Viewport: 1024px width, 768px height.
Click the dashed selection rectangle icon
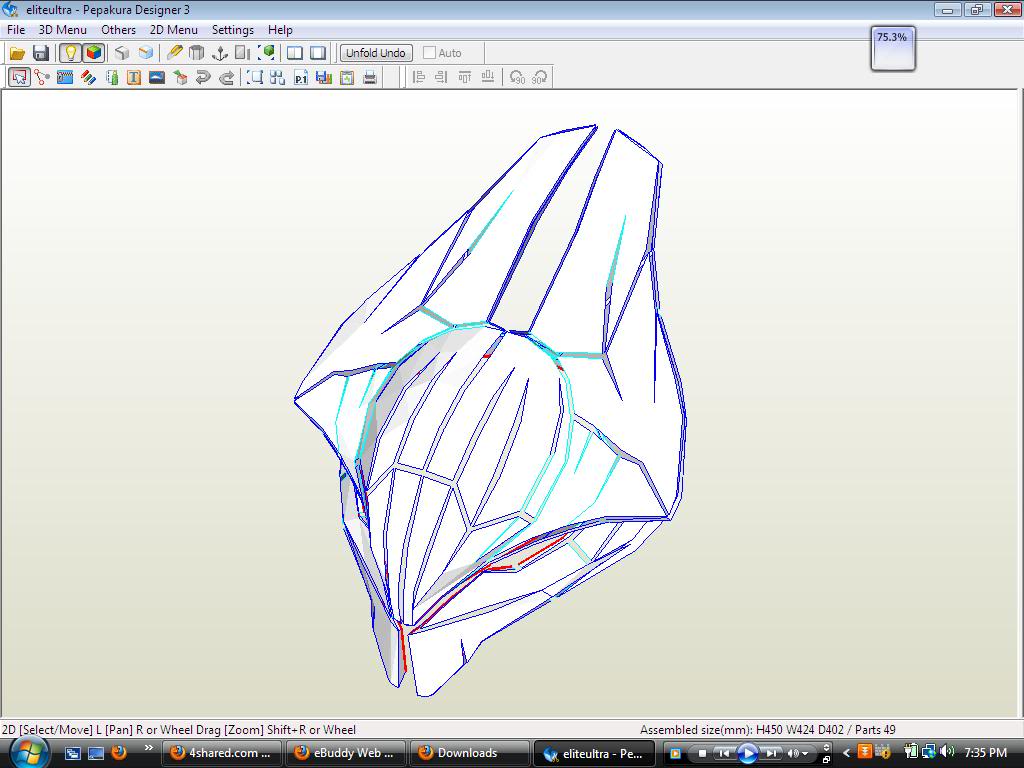point(255,78)
